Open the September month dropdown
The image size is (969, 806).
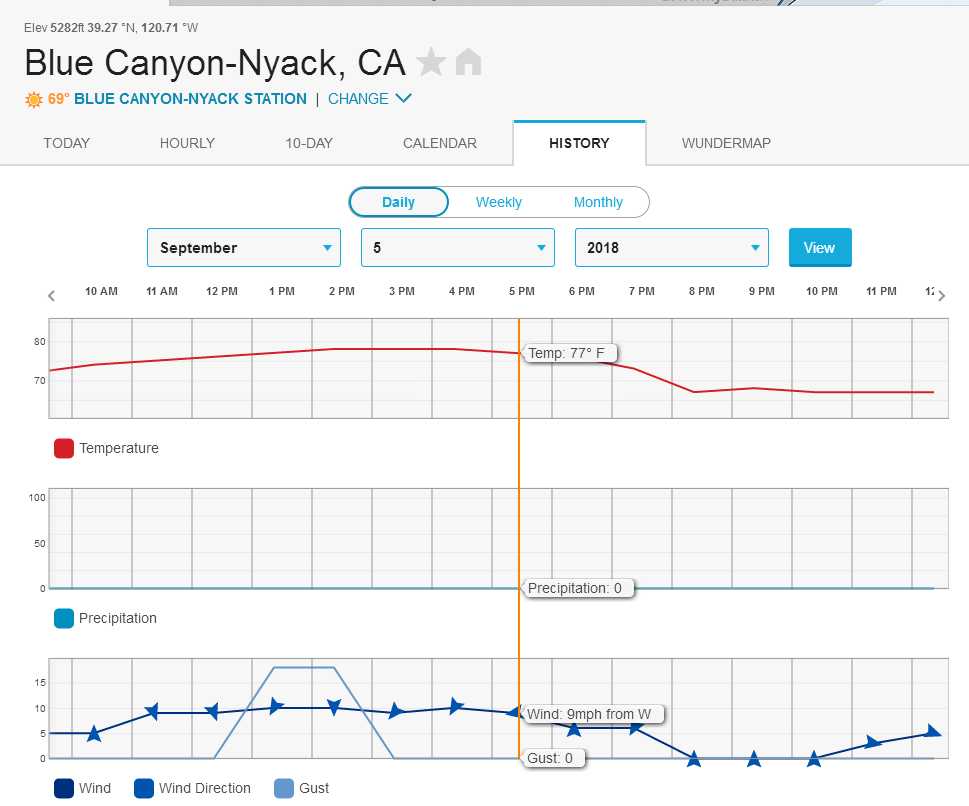click(244, 248)
